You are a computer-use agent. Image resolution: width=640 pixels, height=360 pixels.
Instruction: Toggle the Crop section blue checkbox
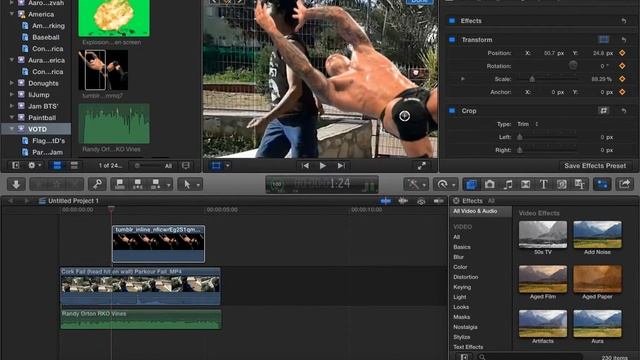coord(452,111)
